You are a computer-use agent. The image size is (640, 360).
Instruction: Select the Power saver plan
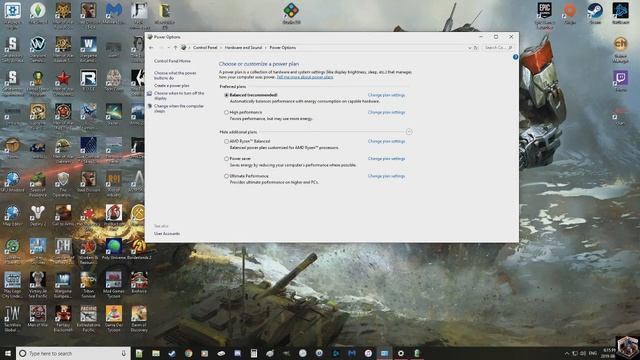point(226,159)
